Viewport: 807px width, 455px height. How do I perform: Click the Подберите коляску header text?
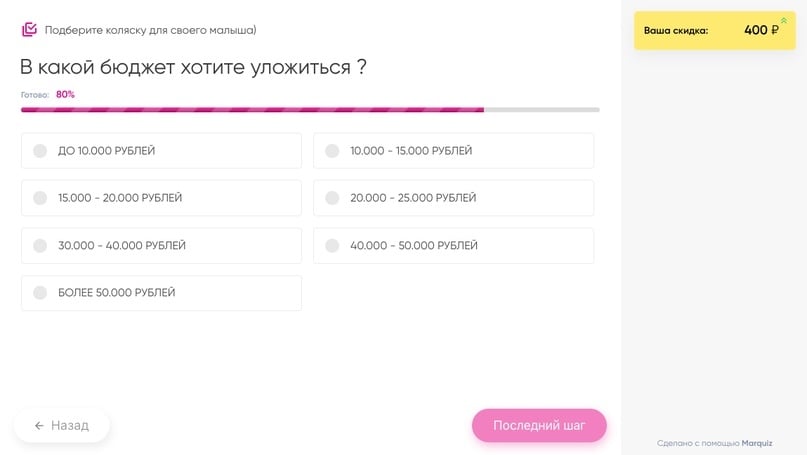click(150, 30)
